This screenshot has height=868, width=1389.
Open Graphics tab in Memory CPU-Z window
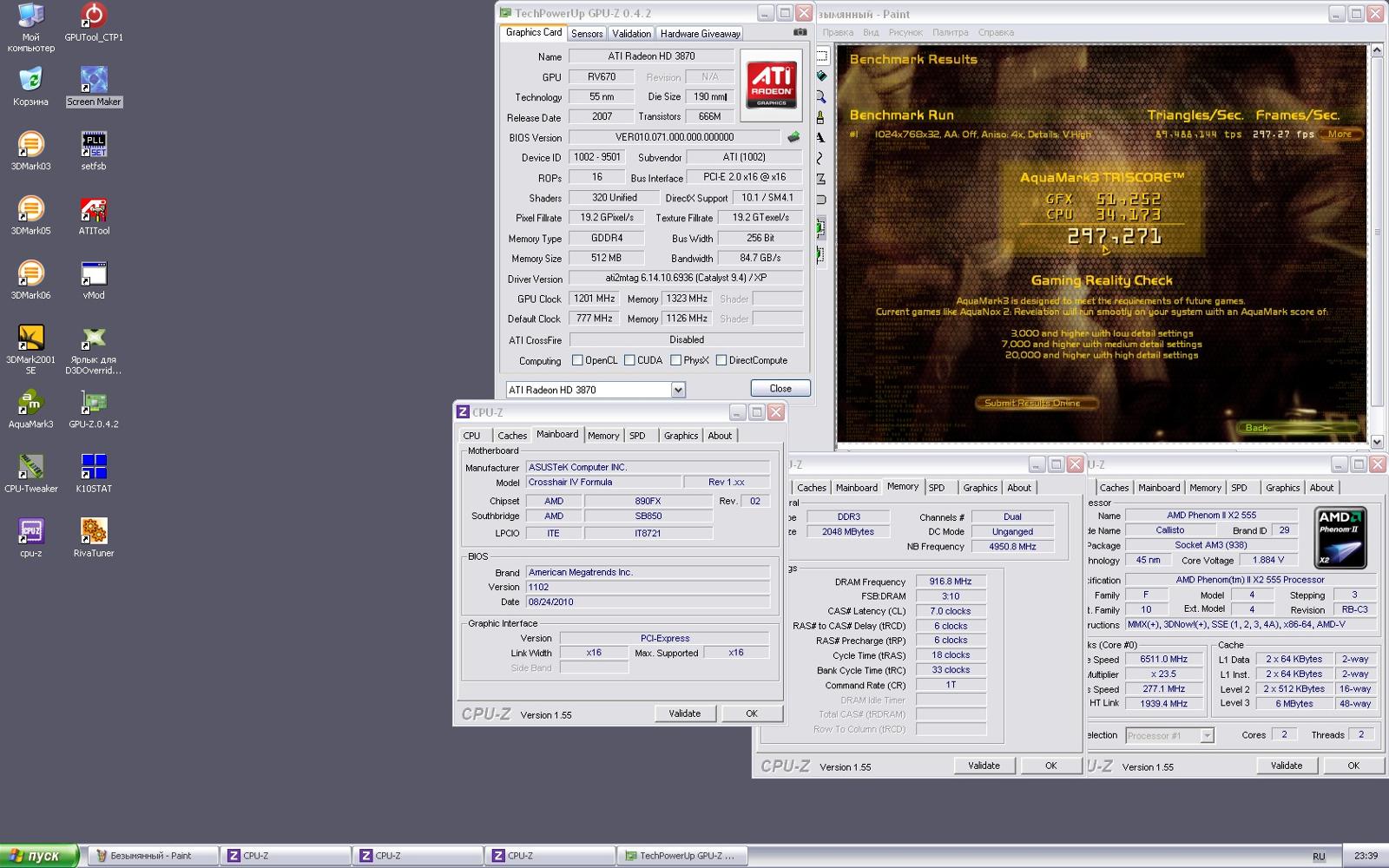coord(980,488)
